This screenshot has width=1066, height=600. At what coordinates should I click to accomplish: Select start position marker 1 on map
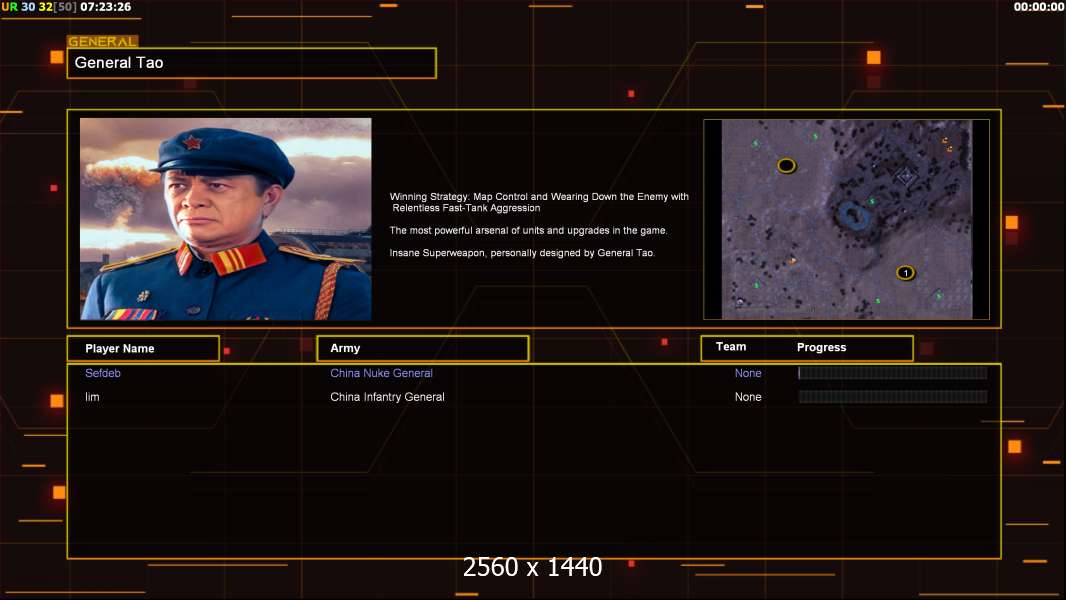click(905, 272)
